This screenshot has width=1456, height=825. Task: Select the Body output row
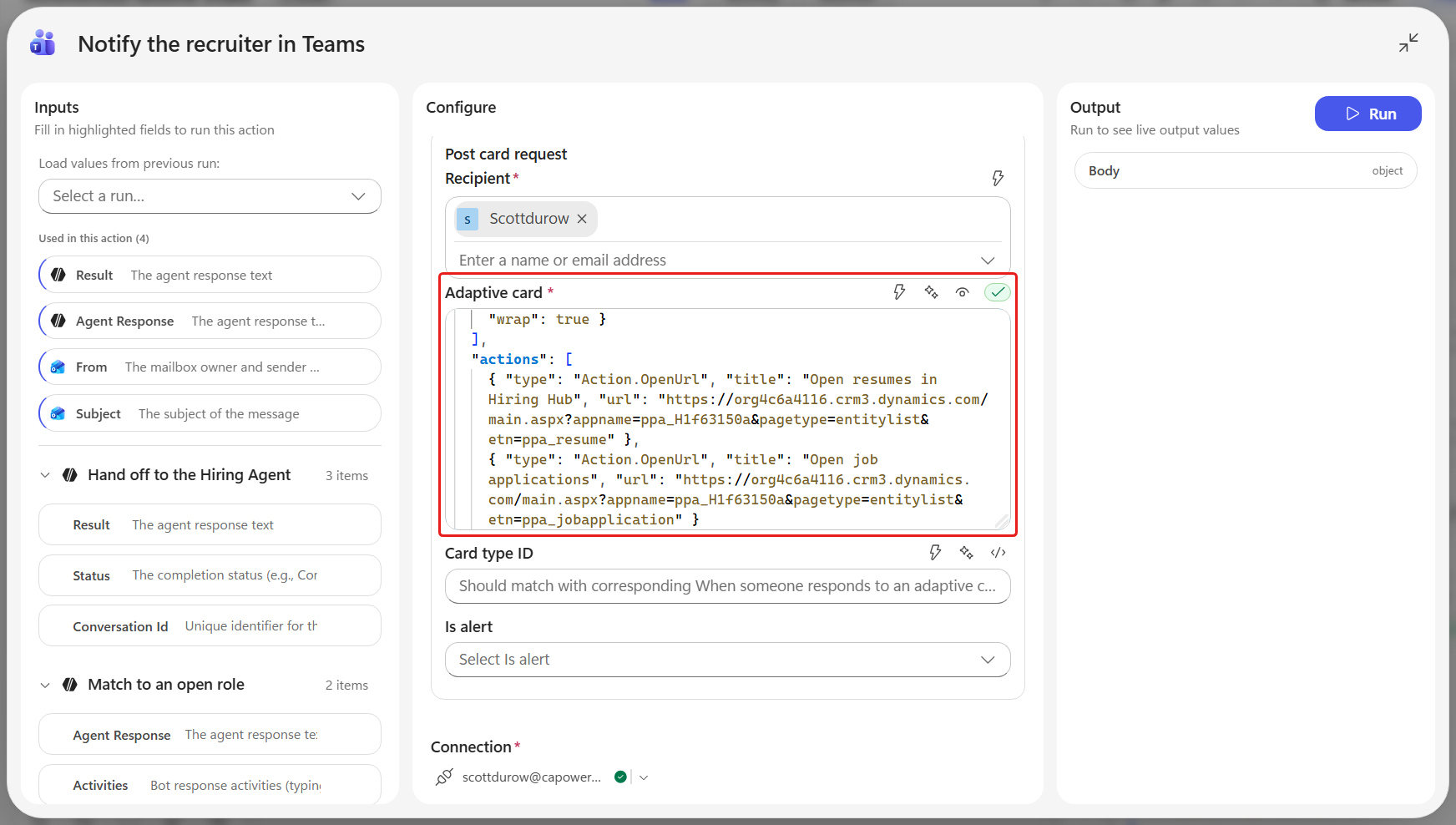pos(1246,170)
